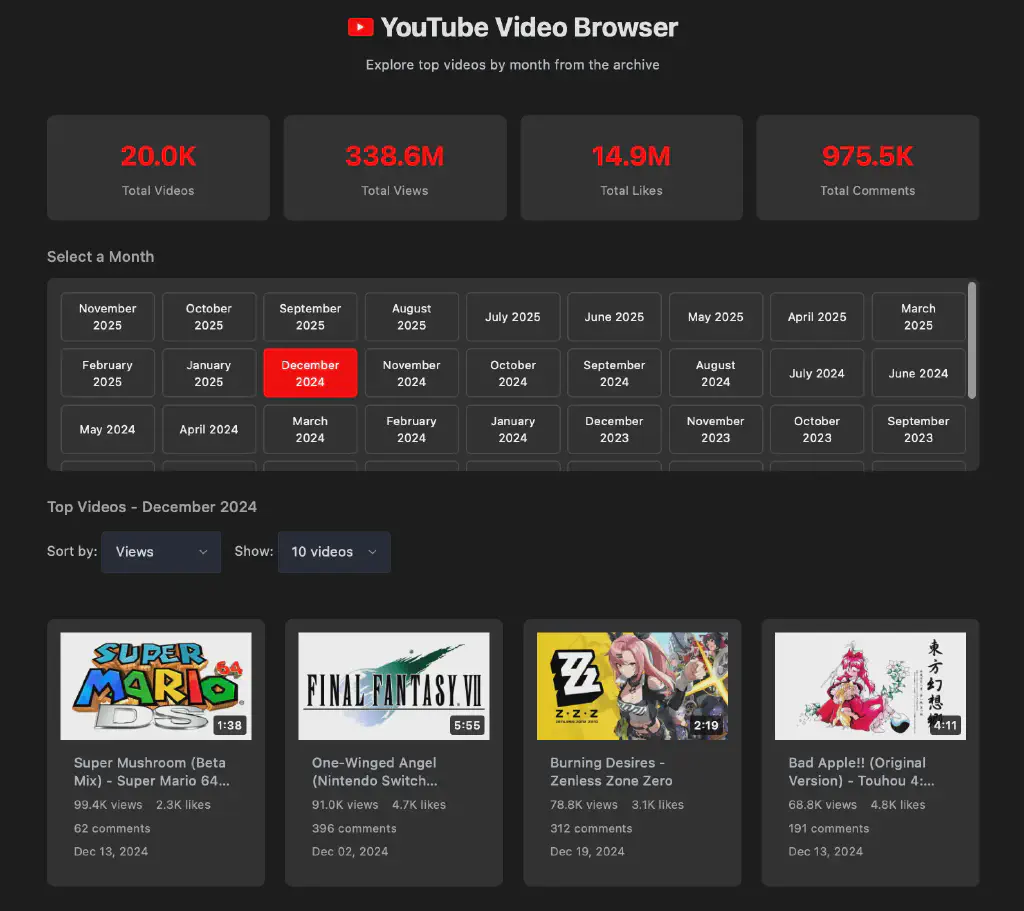Viewport: 1024px width, 911px height.
Task: Choose October 2023 in the month grid
Action: 817,429
